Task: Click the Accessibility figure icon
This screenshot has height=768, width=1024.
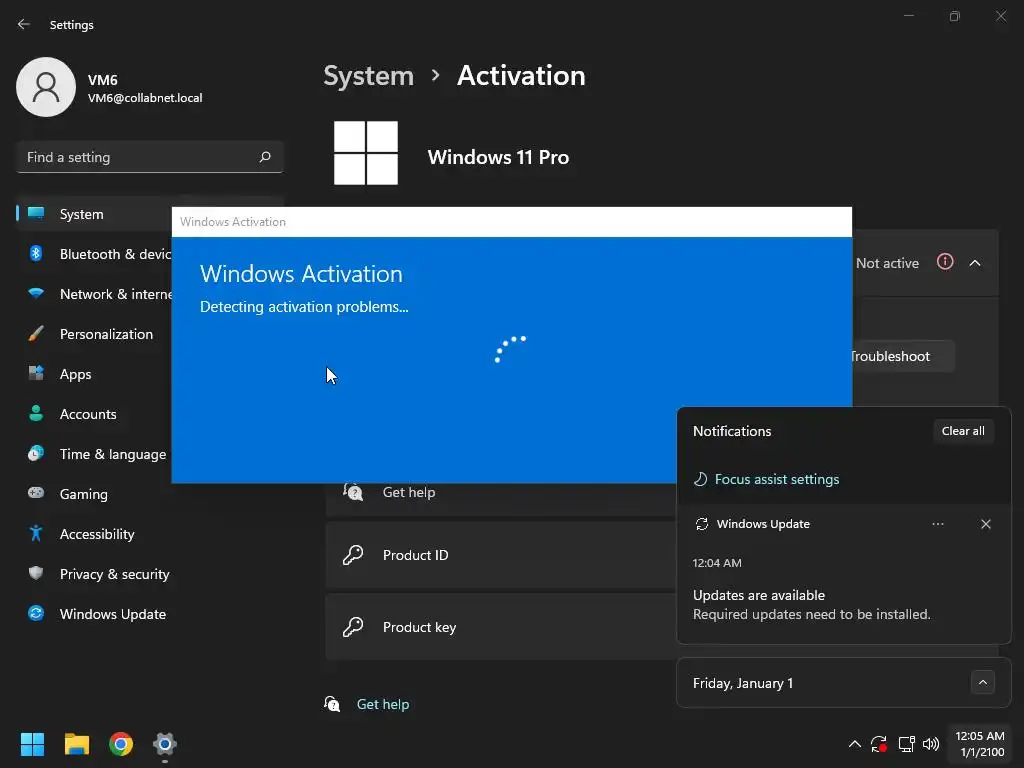Action: (x=36, y=534)
